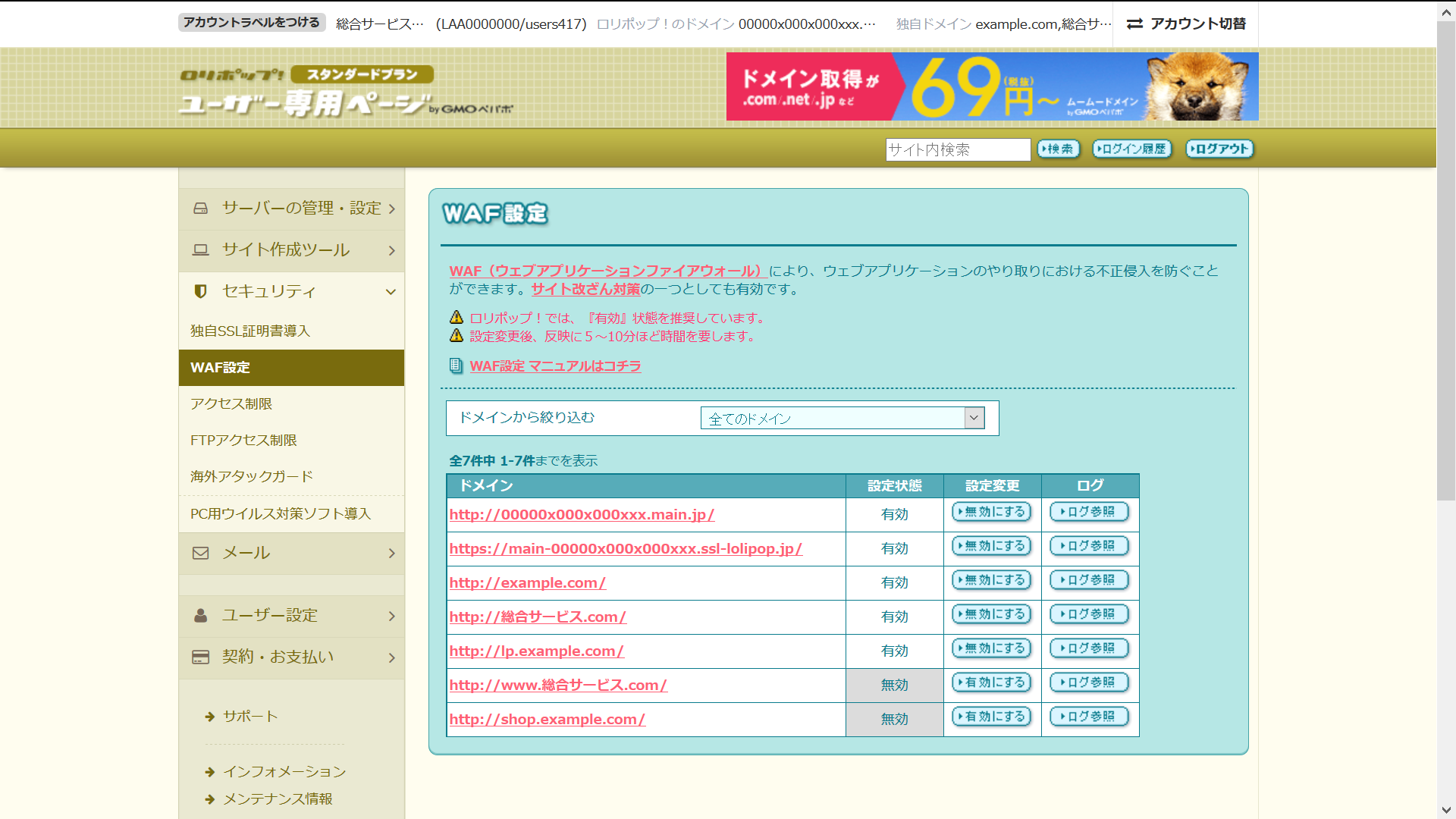1456x819 pixels.
Task: Enable WAF for shop.example.com
Action: 991,717
